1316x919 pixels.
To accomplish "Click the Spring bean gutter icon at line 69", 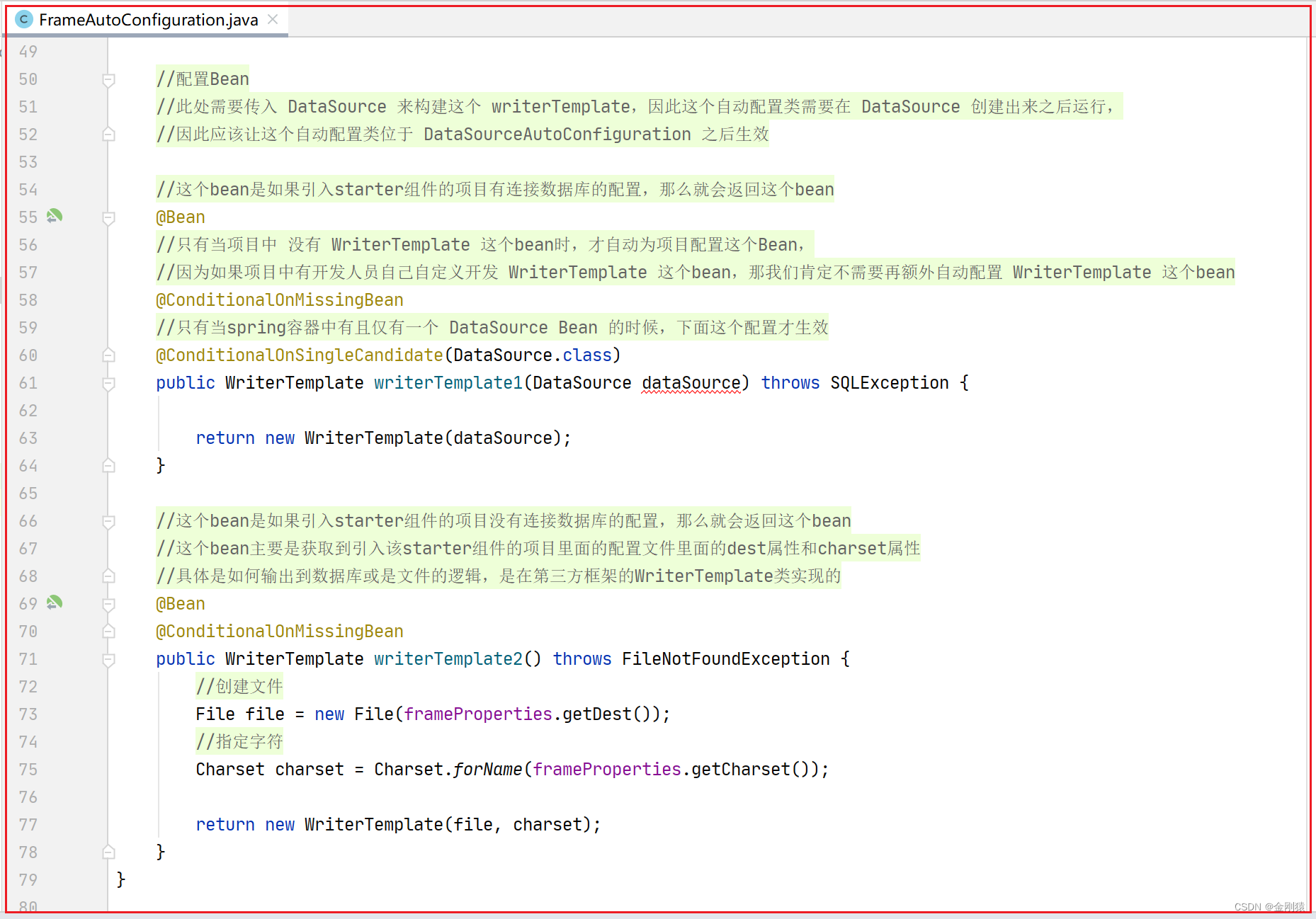I will (55, 603).
